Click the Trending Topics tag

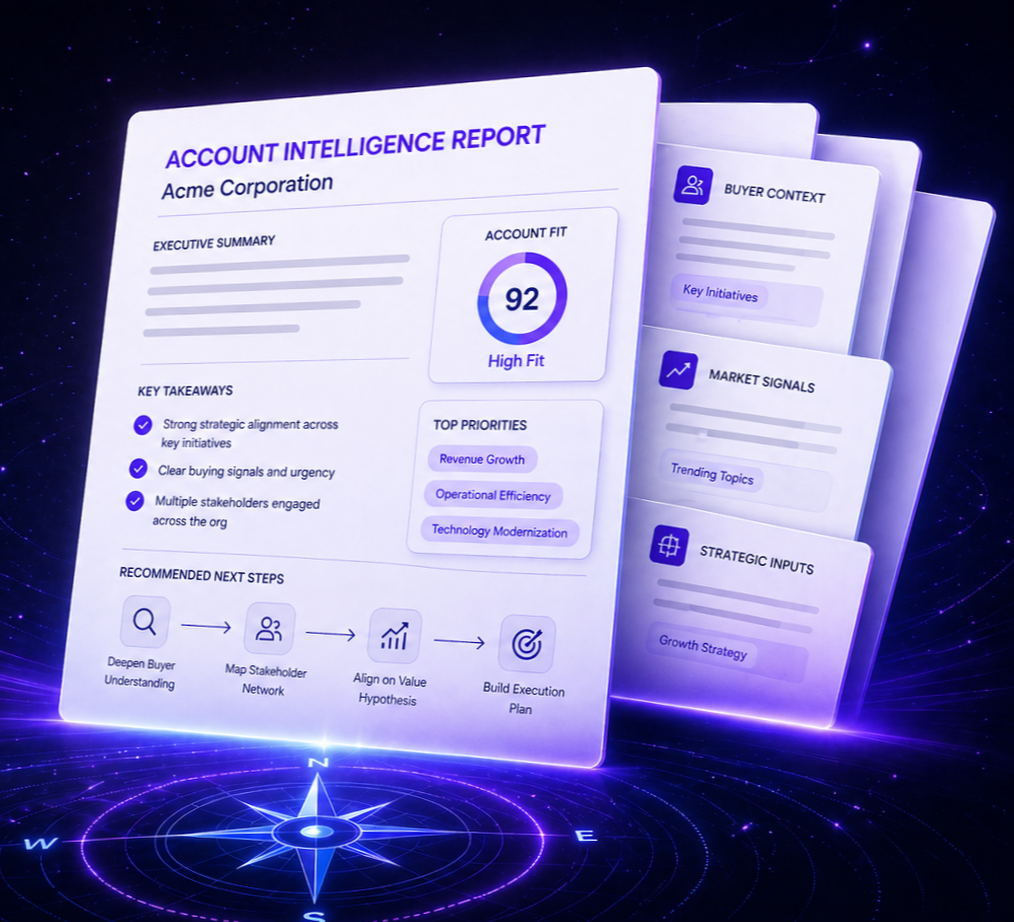point(712,474)
